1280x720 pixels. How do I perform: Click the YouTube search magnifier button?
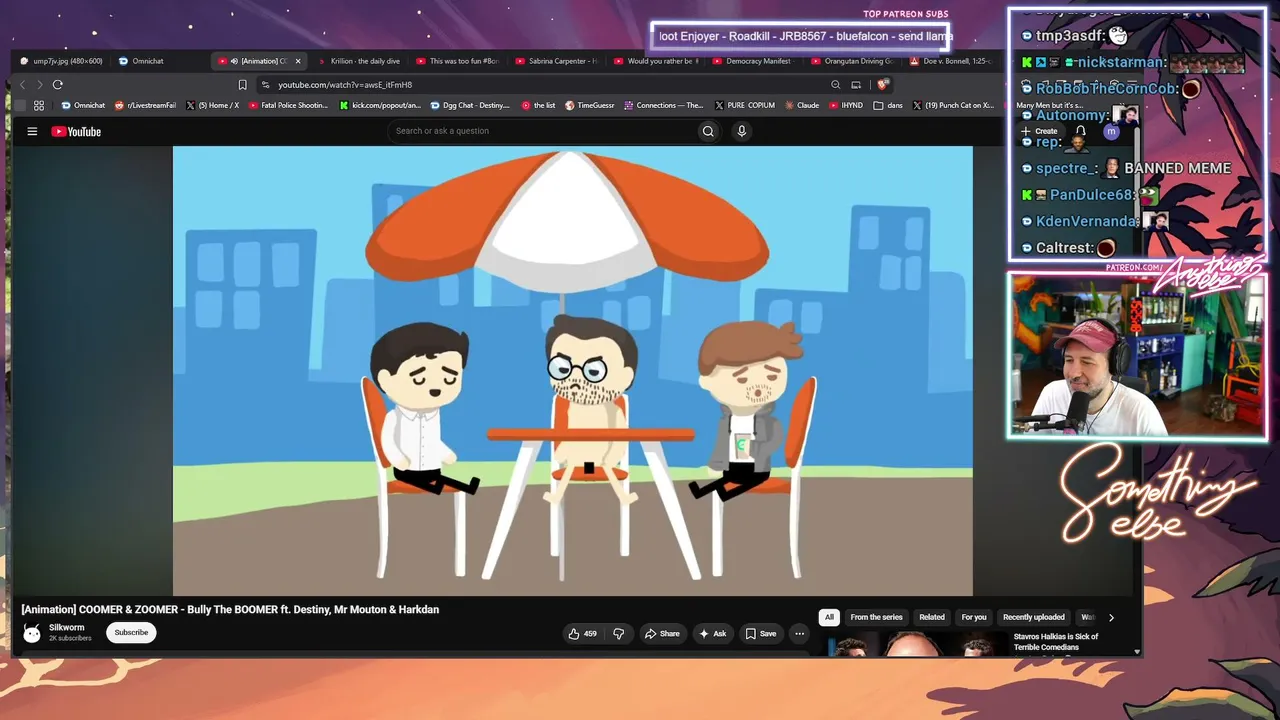708,131
